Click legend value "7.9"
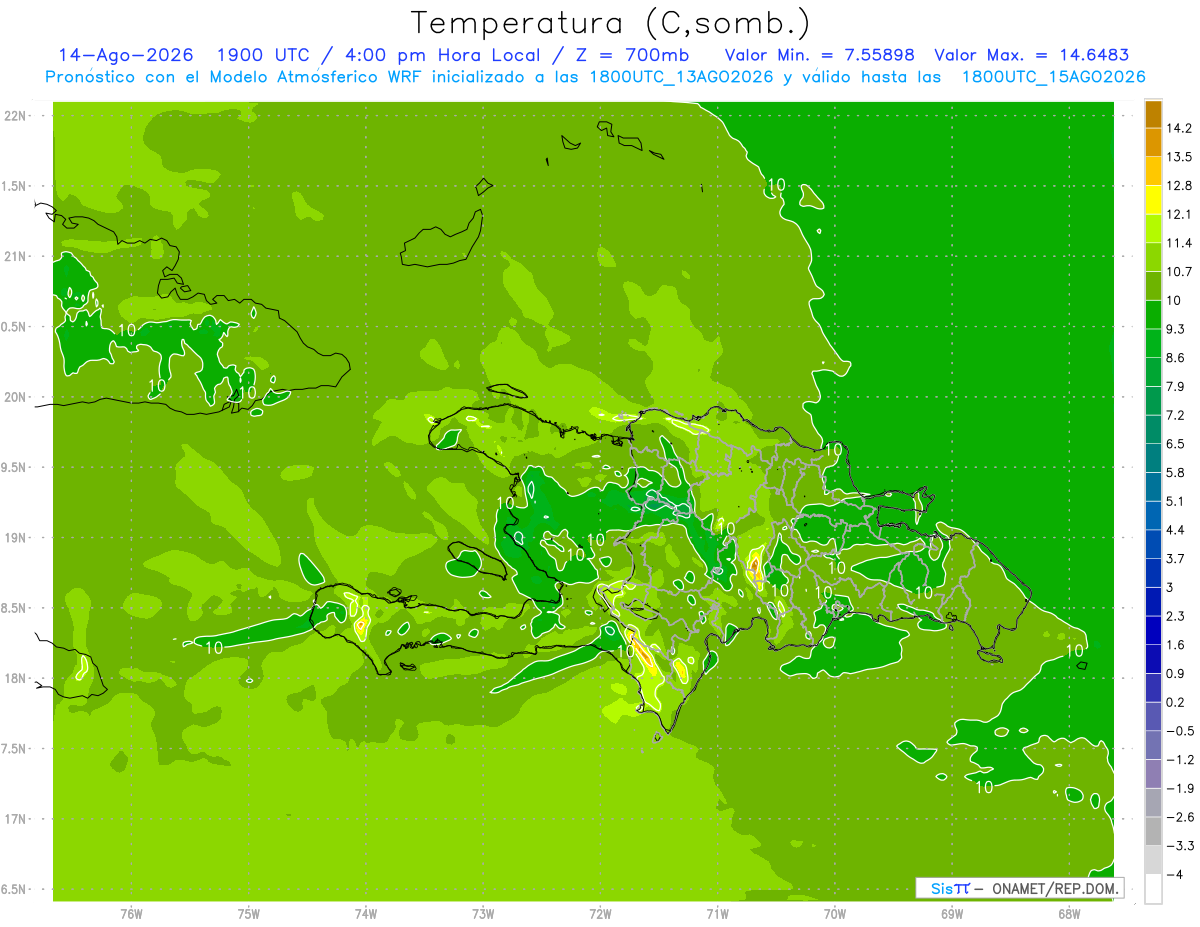This screenshot has height=927, width=1200. click(x=1175, y=386)
